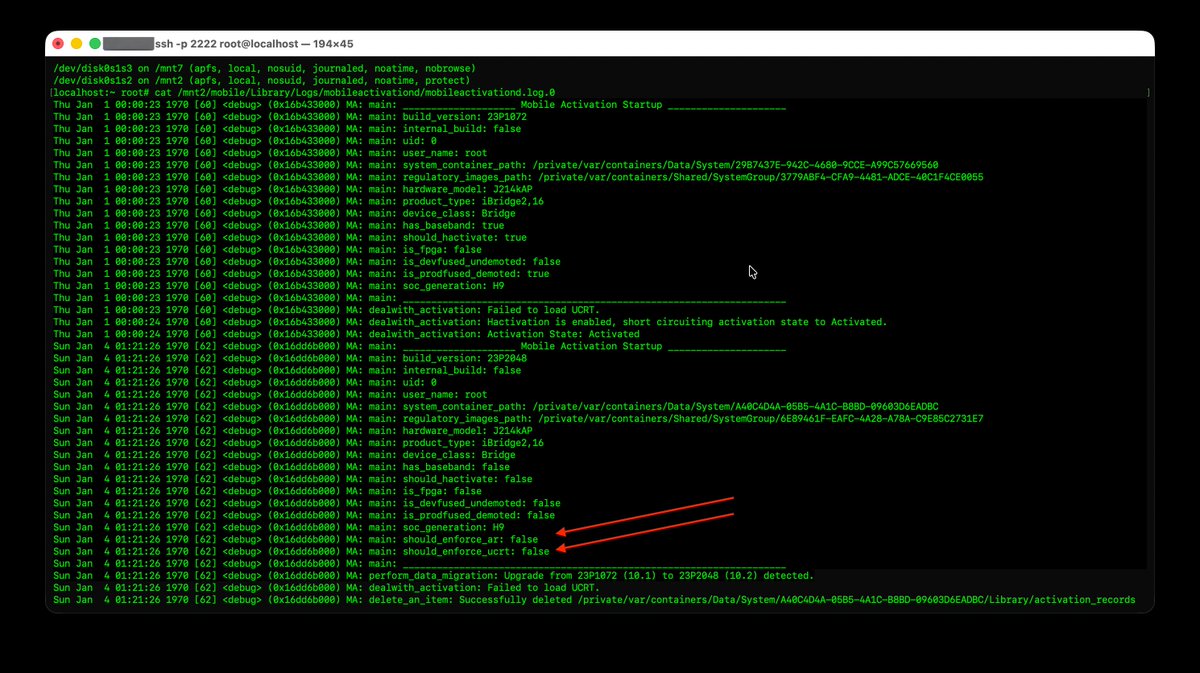Click the '/dev/disk0s1s3 on /mnt7' mount line

[x=262, y=68]
